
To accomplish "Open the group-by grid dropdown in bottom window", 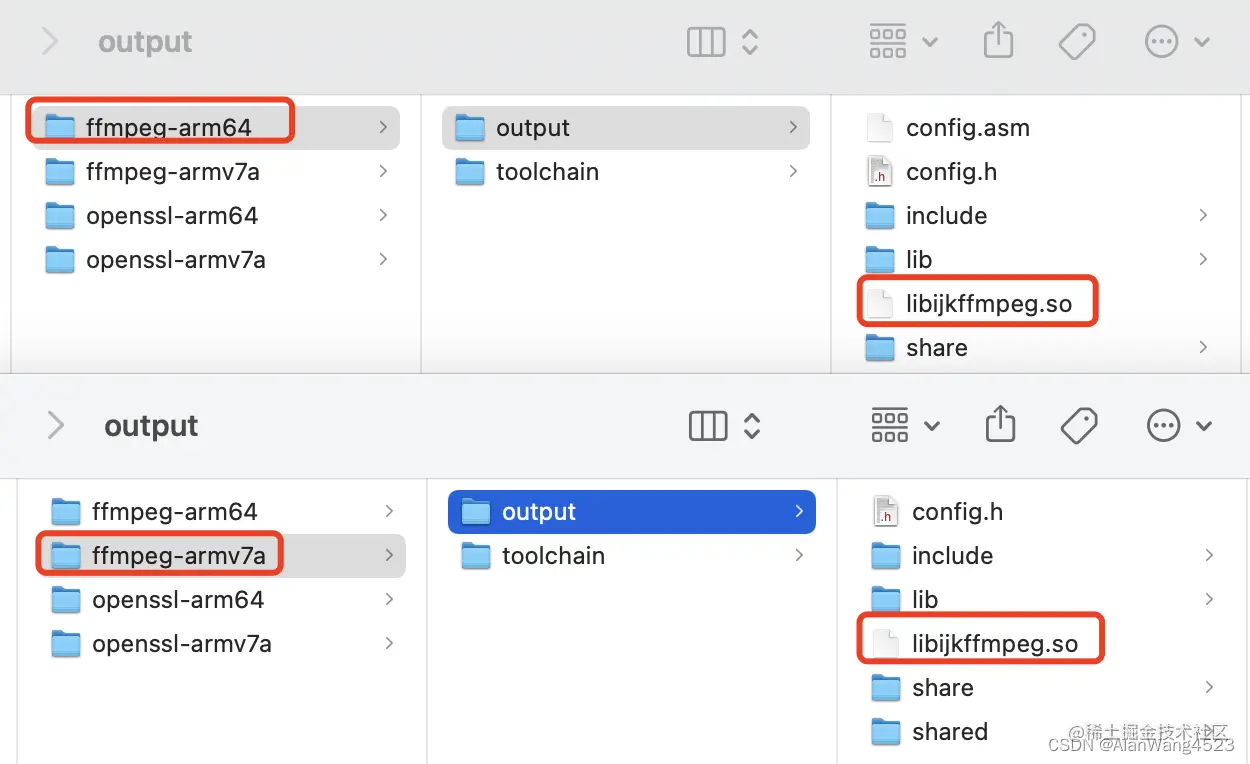I will 904,426.
